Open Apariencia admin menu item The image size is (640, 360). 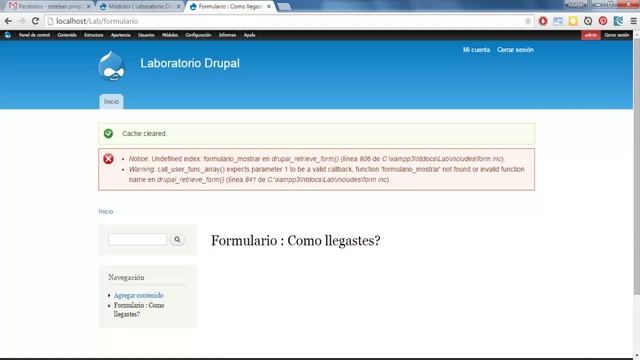pos(120,35)
